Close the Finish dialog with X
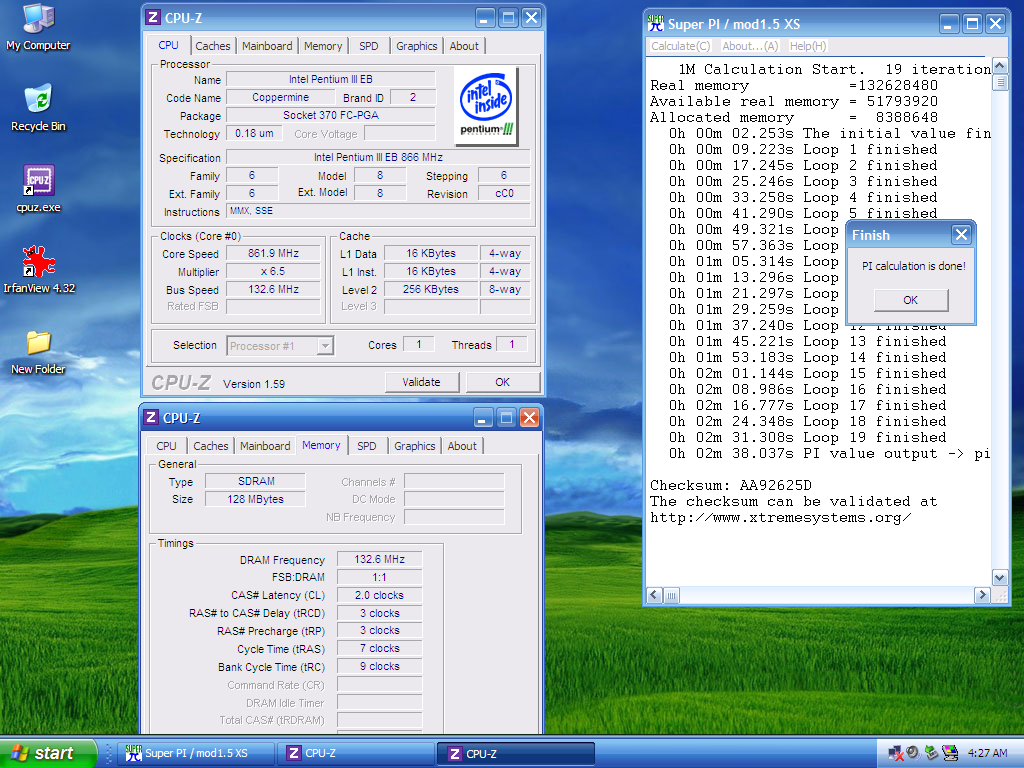The width and height of the screenshot is (1024, 768). (961, 234)
